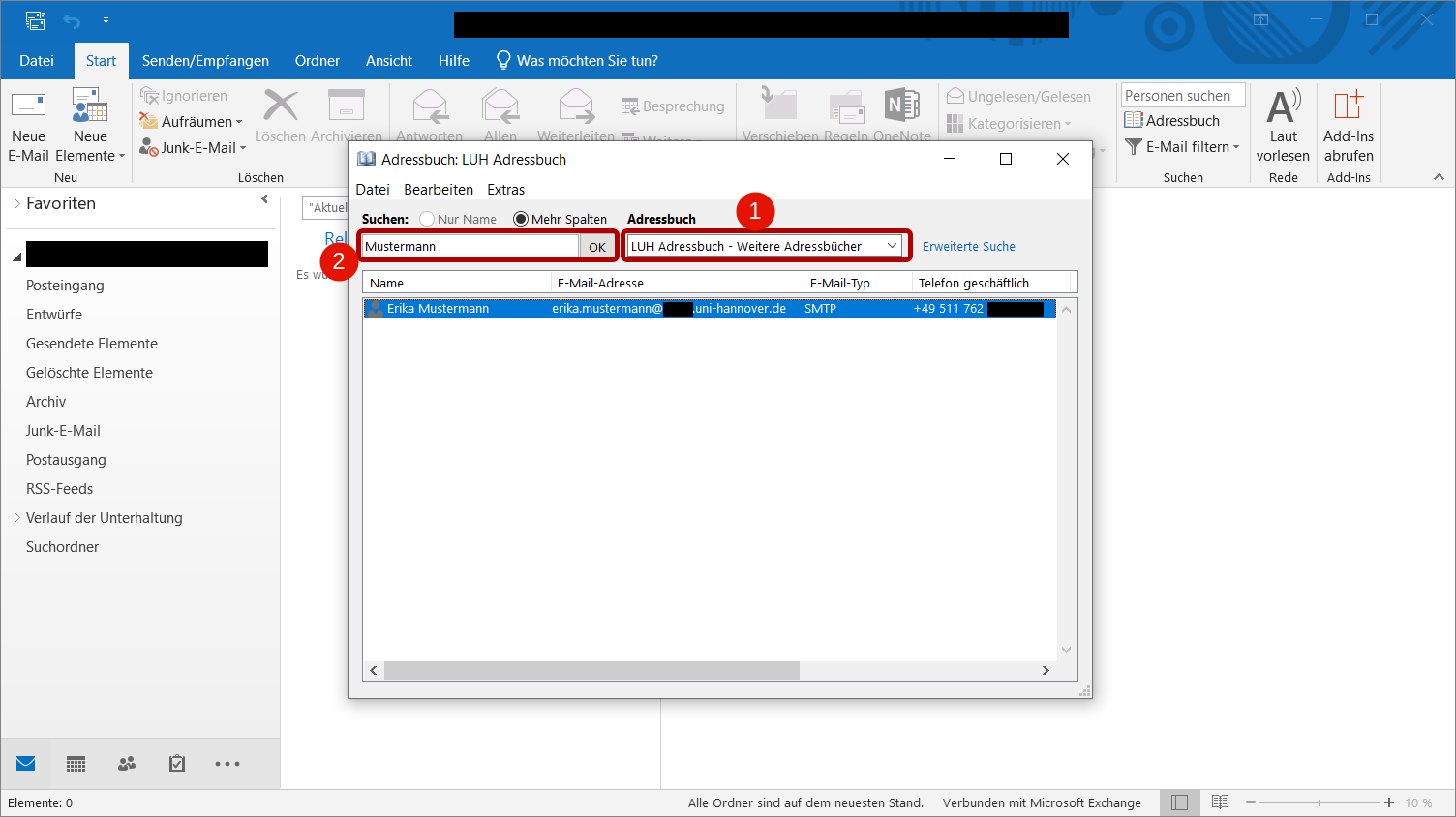The height and width of the screenshot is (817, 1456).
Task: Click the Ignorieren icon
Action: pyautogui.click(x=149, y=95)
